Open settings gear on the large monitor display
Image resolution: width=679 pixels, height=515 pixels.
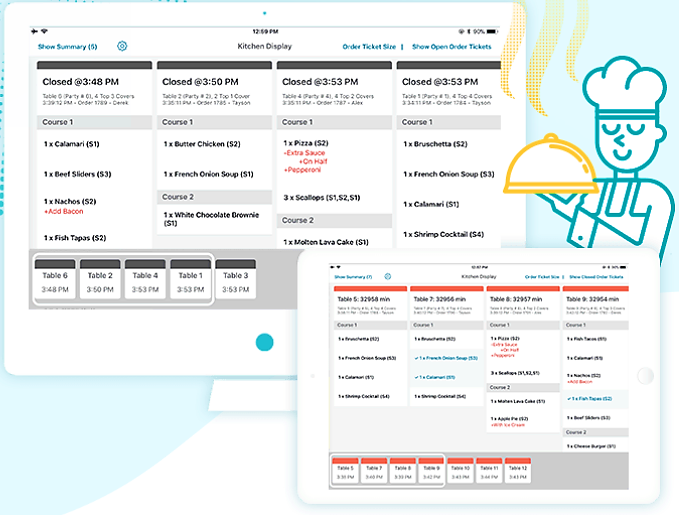pyautogui.click(x=122, y=46)
